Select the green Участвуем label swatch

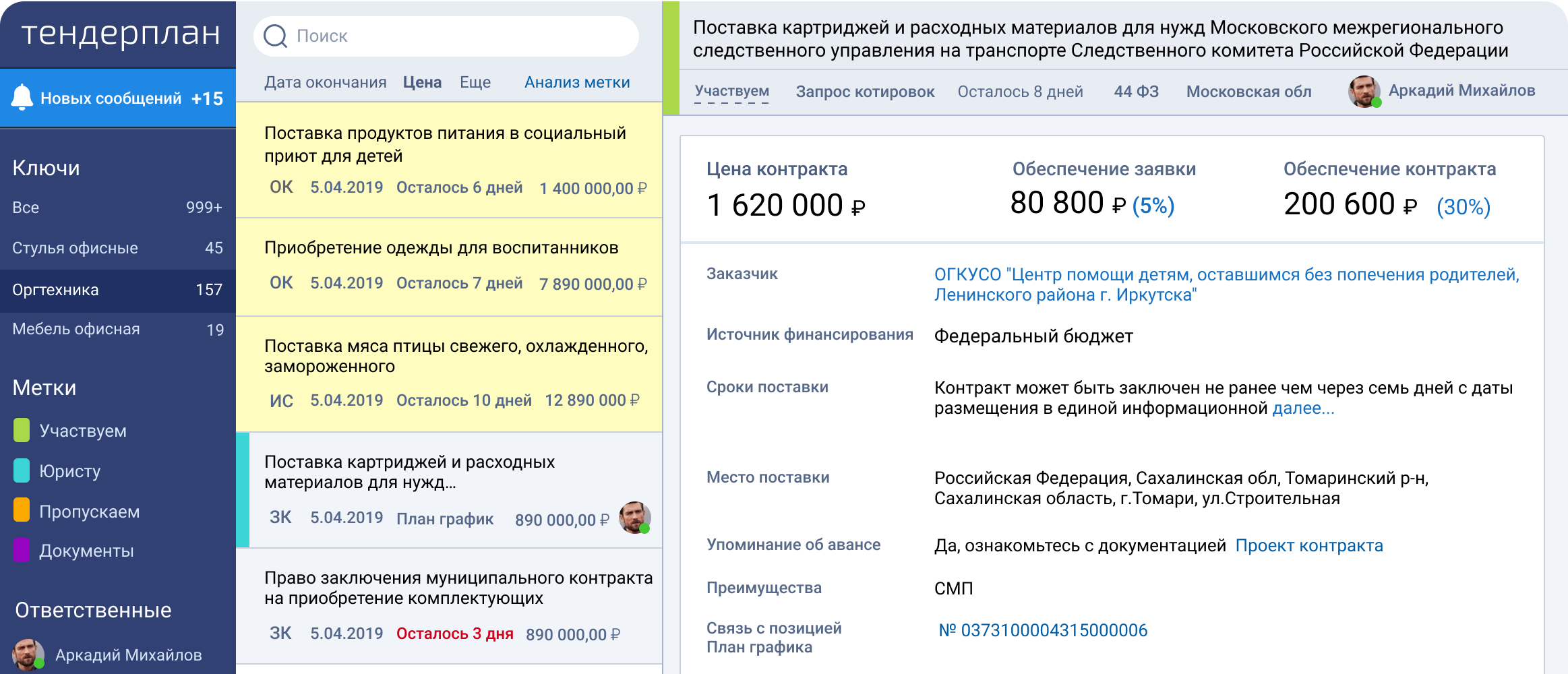22,430
